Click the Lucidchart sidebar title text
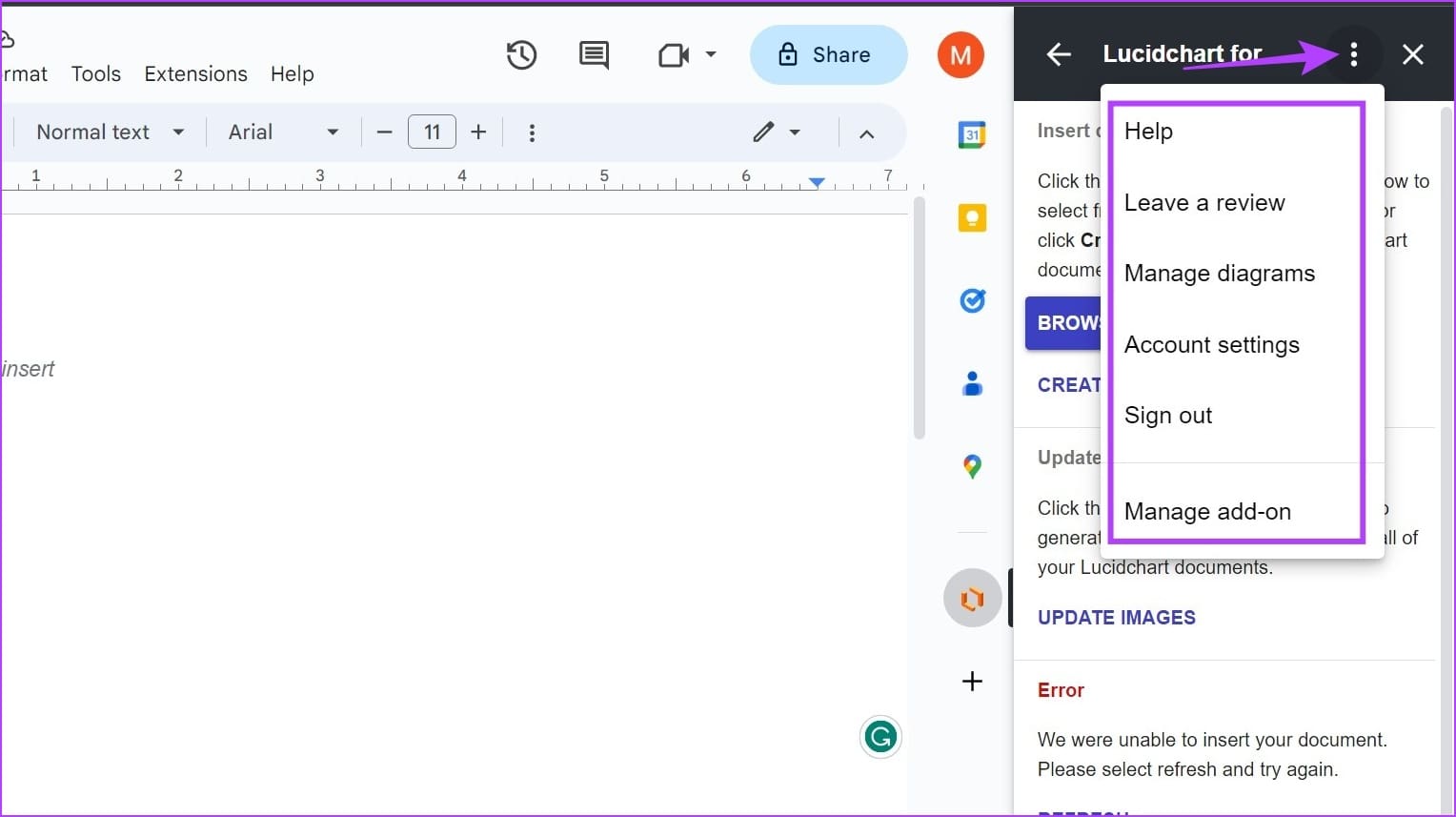1456x817 pixels. (x=1182, y=54)
